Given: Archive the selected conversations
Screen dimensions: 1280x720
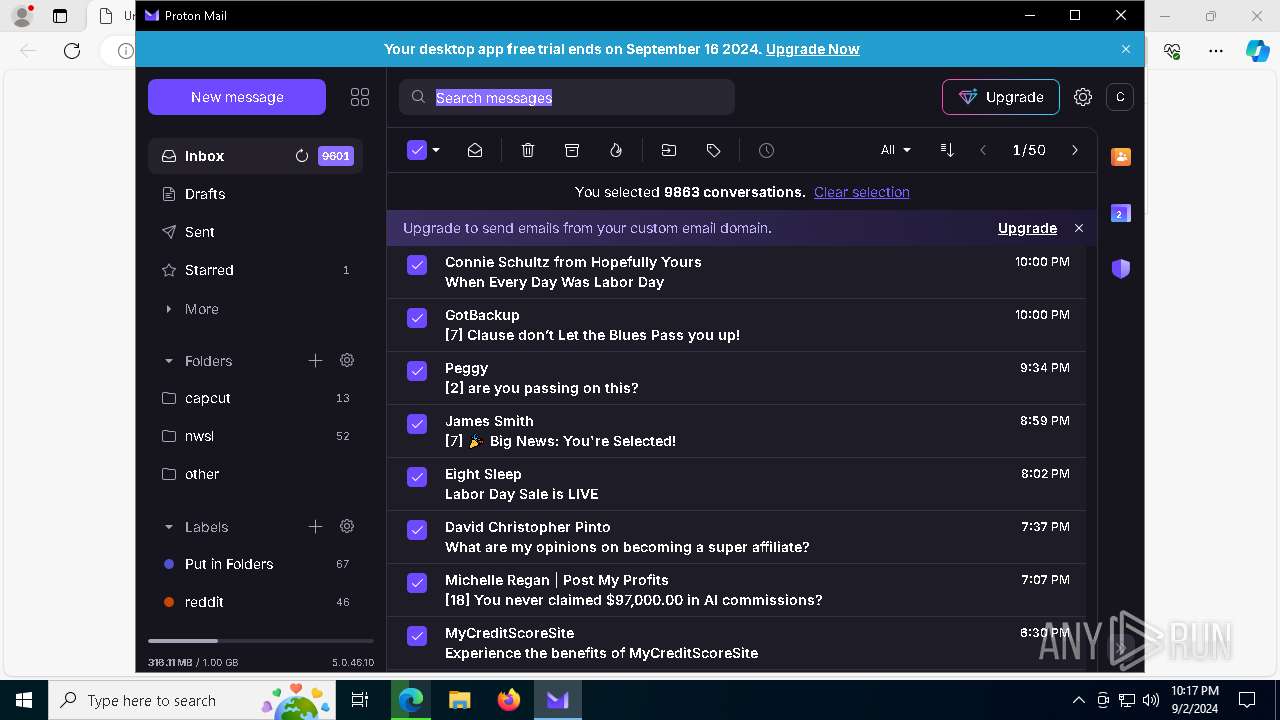Looking at the screenshot, I should pyautogui.click(x=572, y=150).
